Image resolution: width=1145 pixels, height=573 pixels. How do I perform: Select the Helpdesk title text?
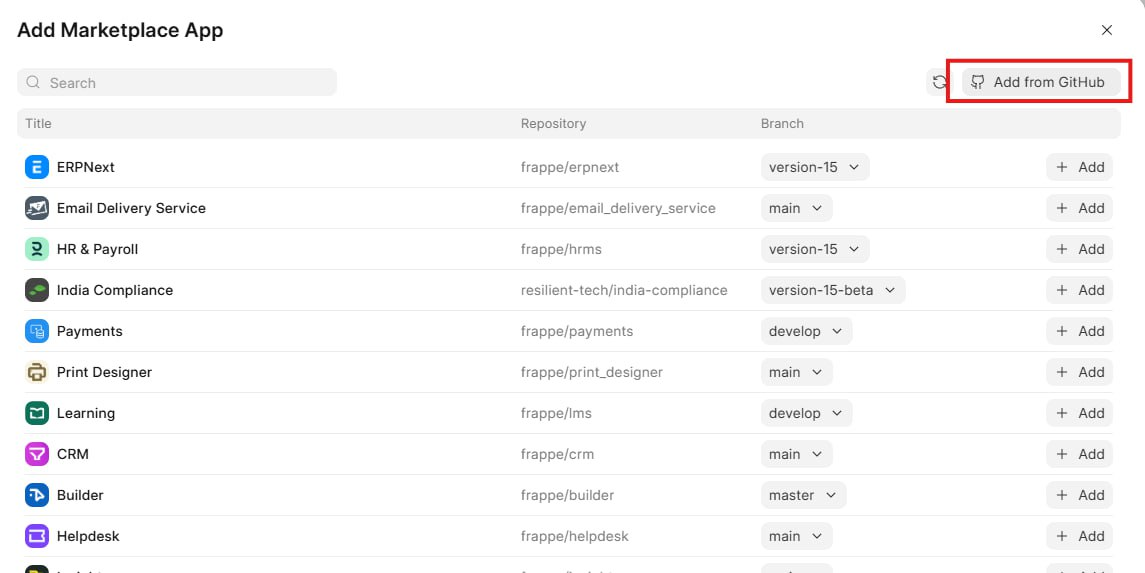pyautogui.click(x=88, y=535)
